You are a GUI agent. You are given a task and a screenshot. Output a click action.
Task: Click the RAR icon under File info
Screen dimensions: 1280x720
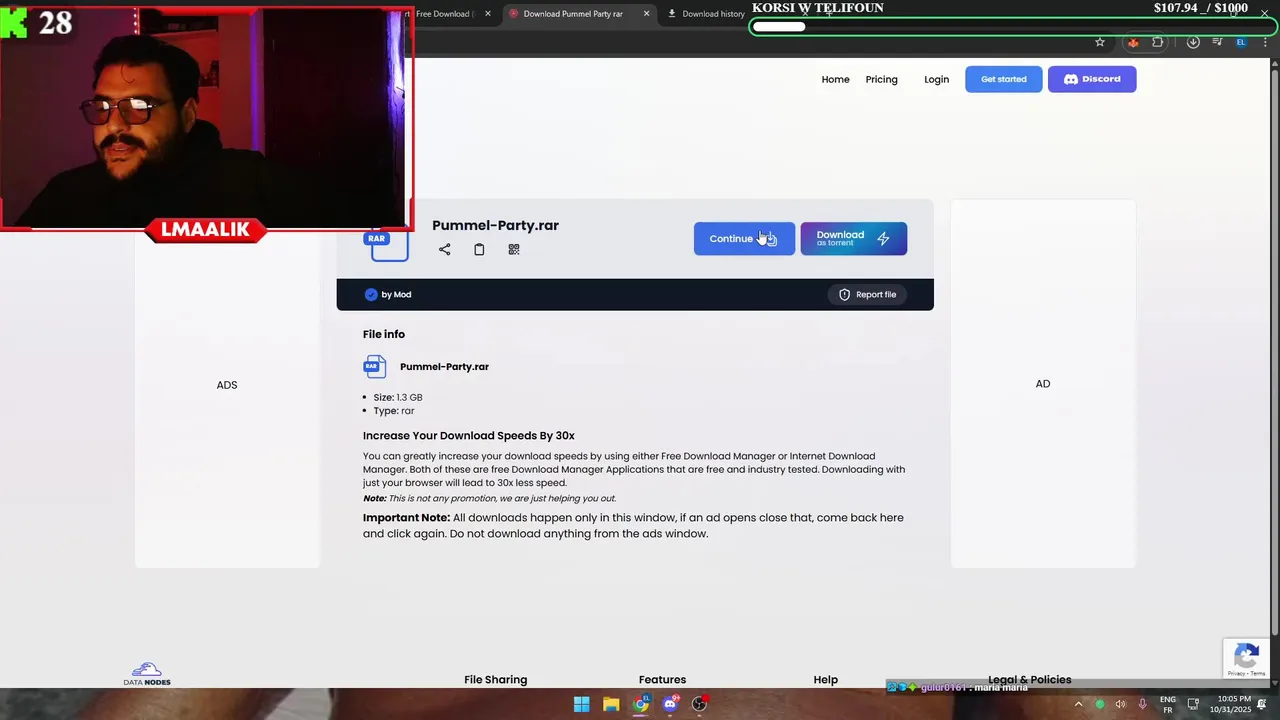click(374, 367)
